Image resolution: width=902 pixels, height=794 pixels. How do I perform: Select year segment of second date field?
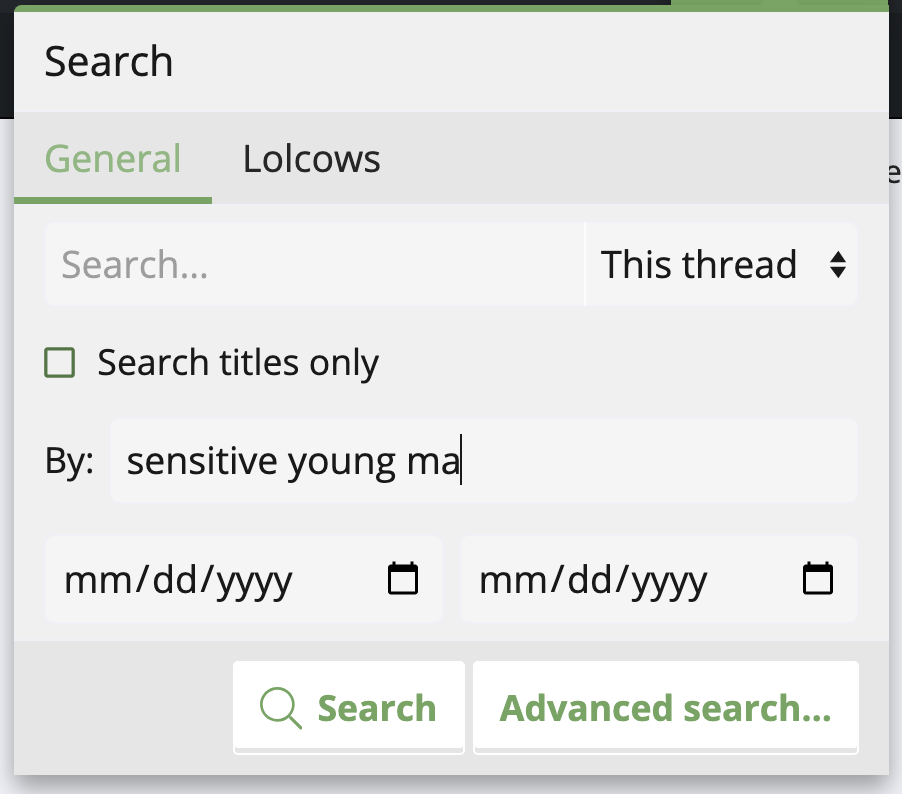(x=669, y=582)
